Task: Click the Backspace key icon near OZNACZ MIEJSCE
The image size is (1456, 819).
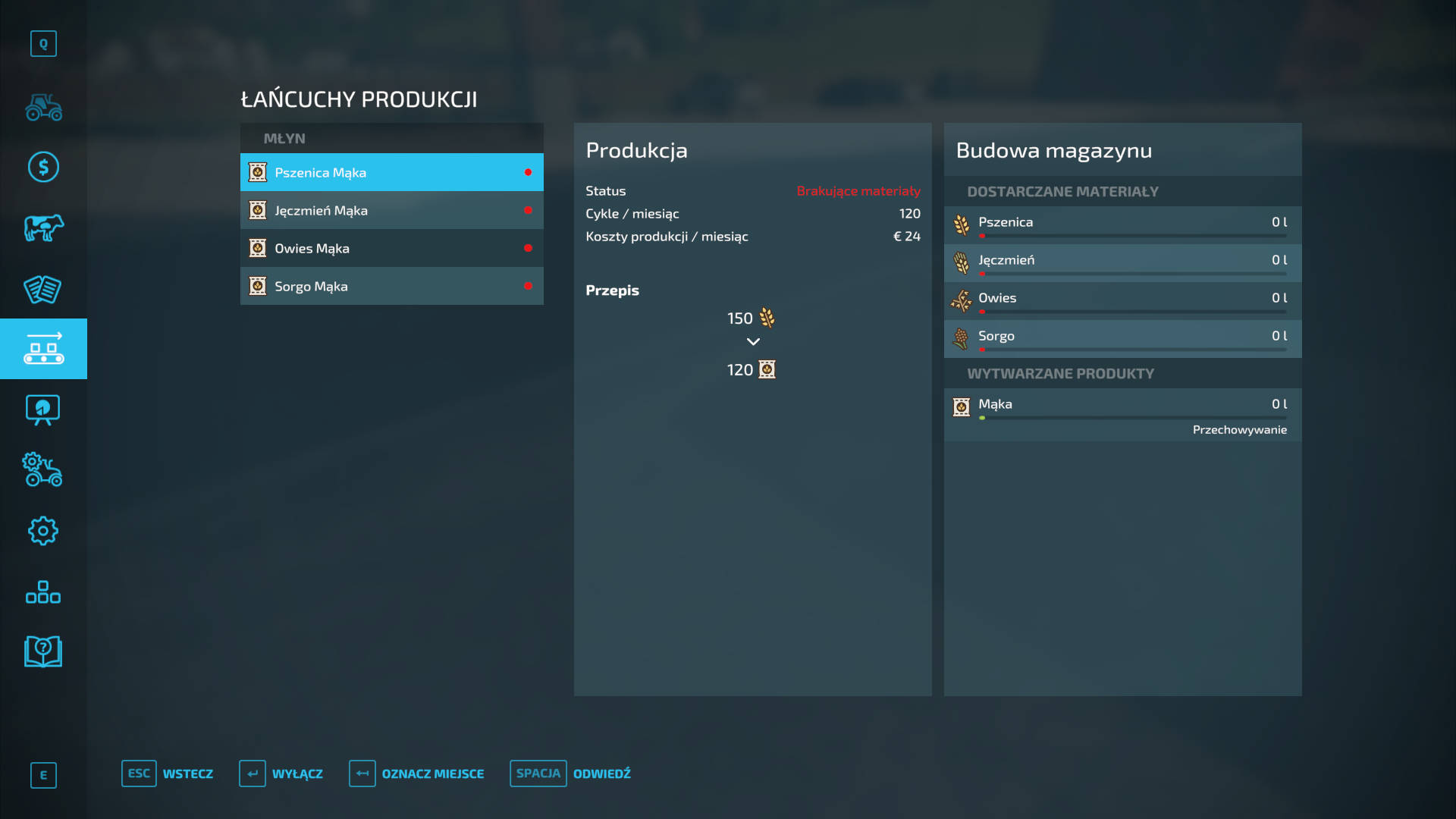Action: click(x=362, y=773)
